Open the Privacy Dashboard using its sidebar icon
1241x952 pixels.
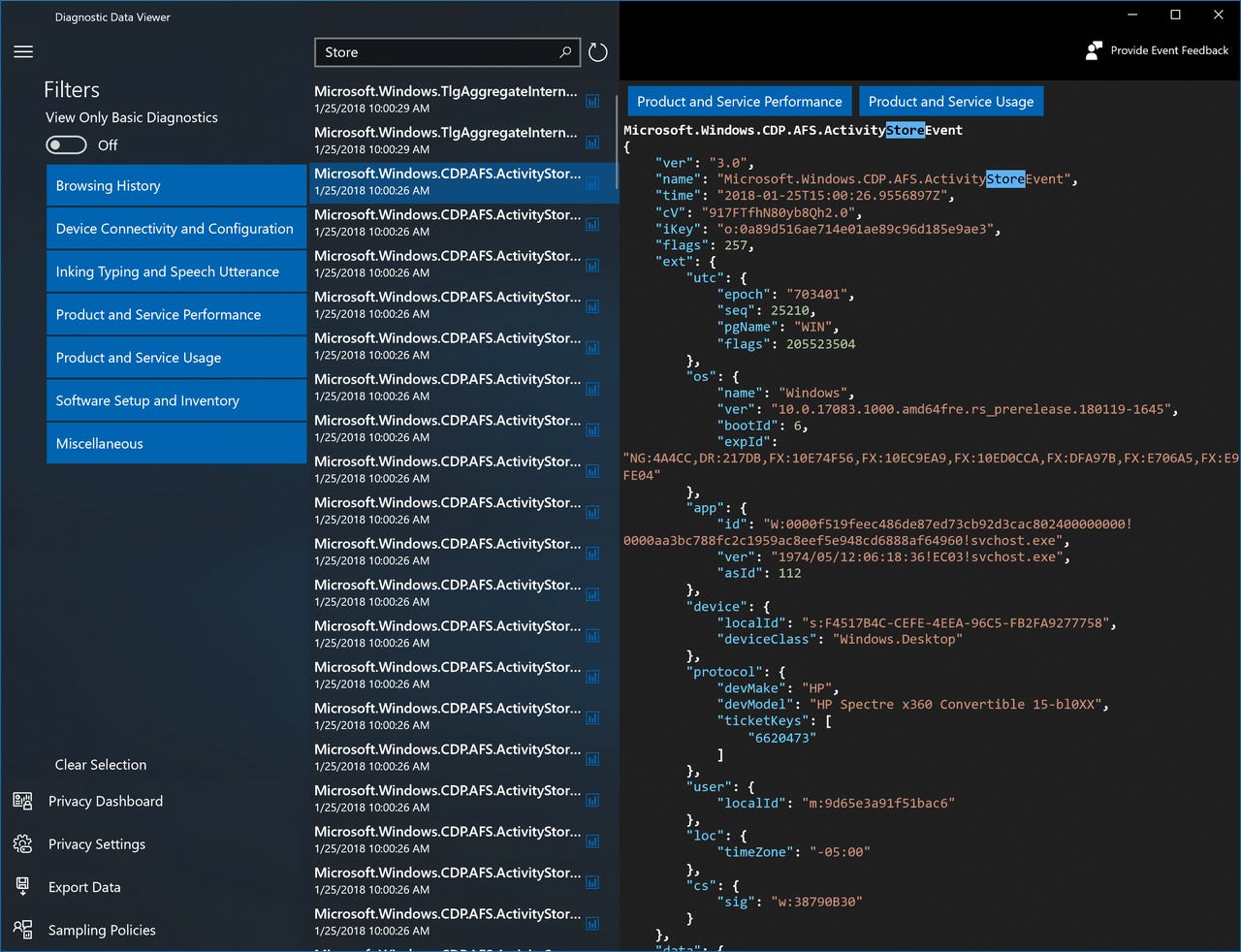pyautogui.click(x=22, y=801)
